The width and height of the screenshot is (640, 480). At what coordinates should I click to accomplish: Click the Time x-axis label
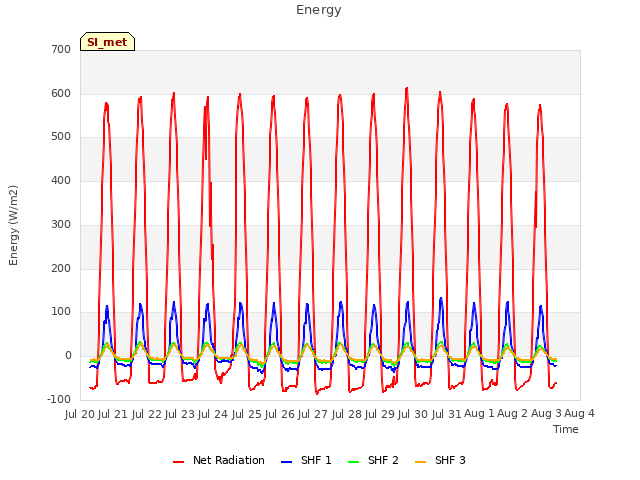point(566,429)
